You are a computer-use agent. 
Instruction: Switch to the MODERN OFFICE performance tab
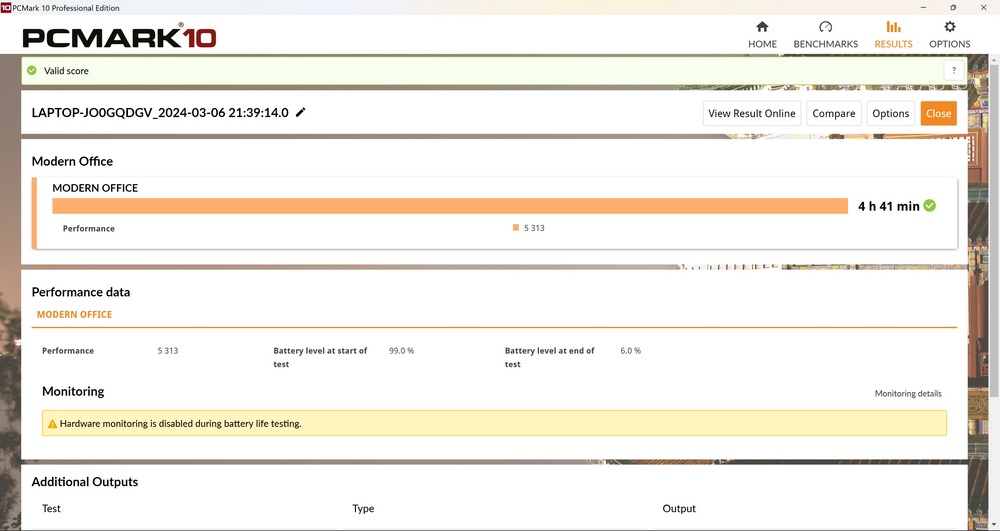[74, 314]
